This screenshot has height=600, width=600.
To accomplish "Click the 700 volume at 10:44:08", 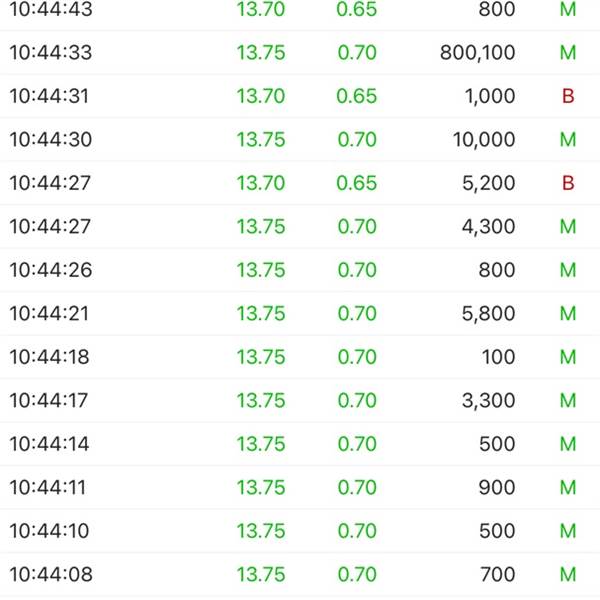I will [497, 574].
